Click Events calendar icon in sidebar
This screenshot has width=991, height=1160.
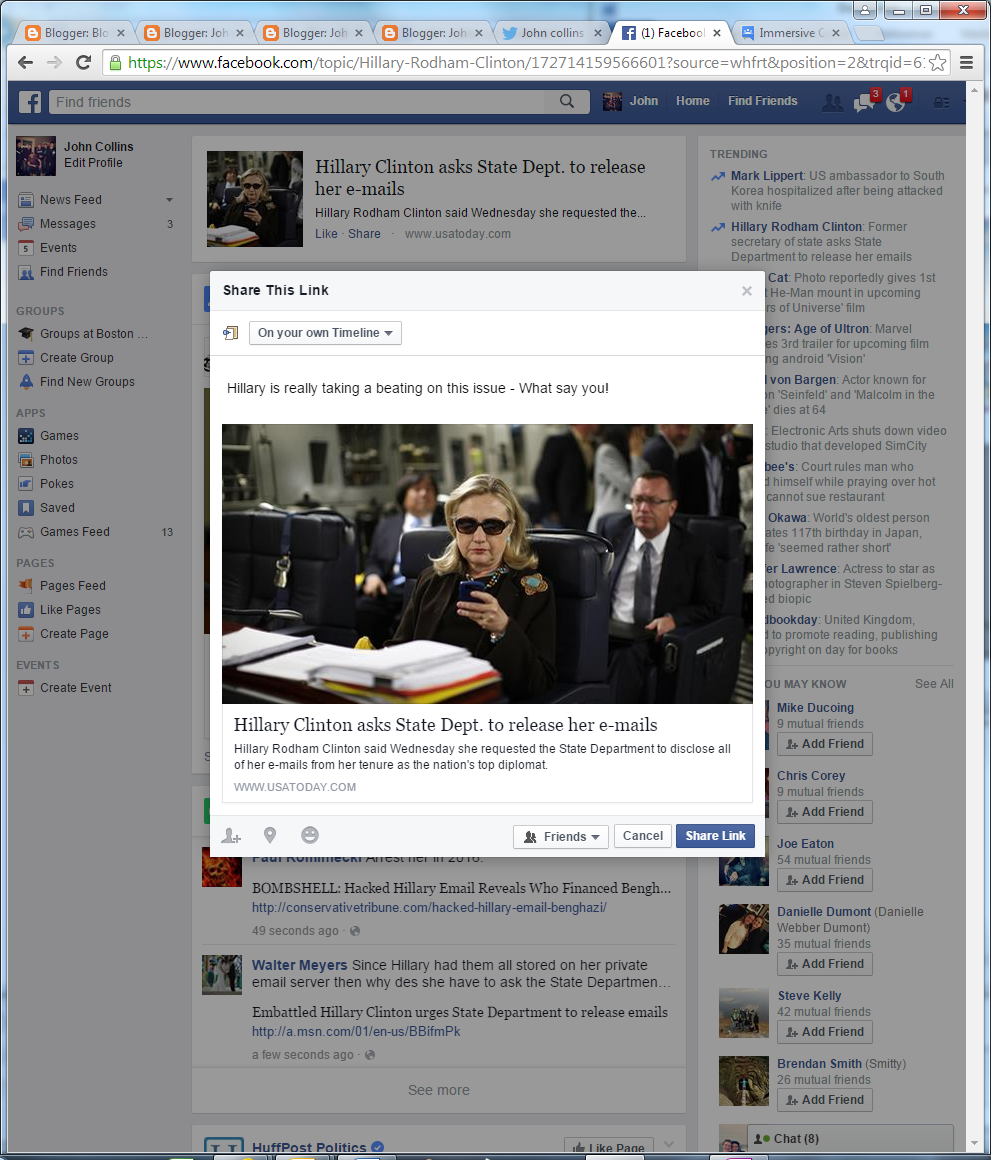pyautogui.click(x=26, y=248)
